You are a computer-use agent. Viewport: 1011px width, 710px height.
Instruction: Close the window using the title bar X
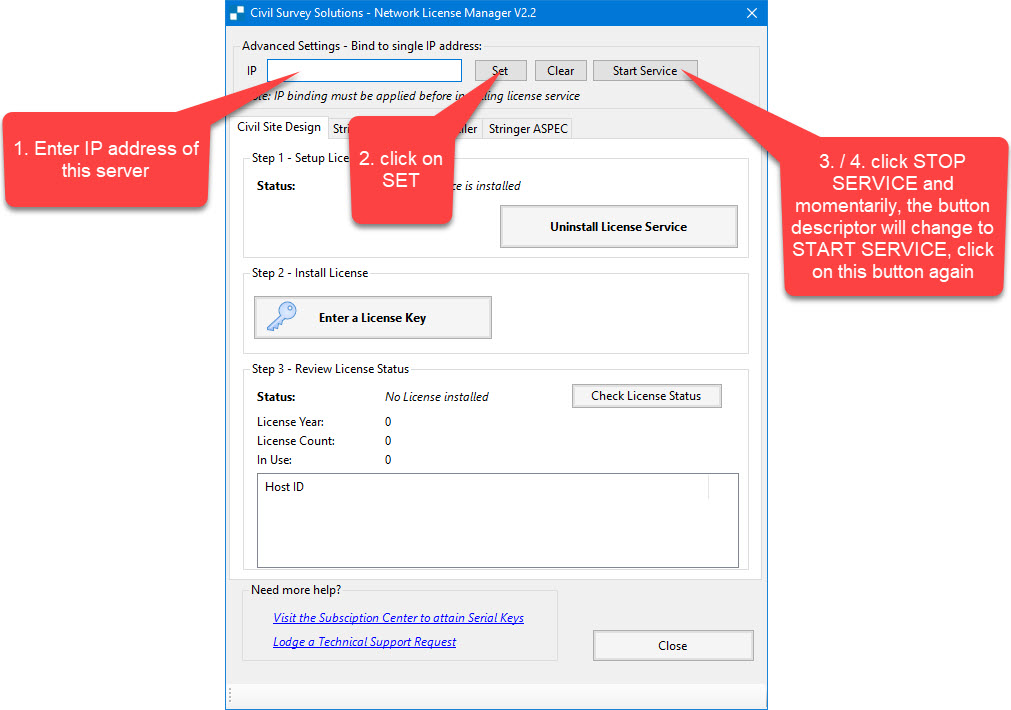coord(751,13)
